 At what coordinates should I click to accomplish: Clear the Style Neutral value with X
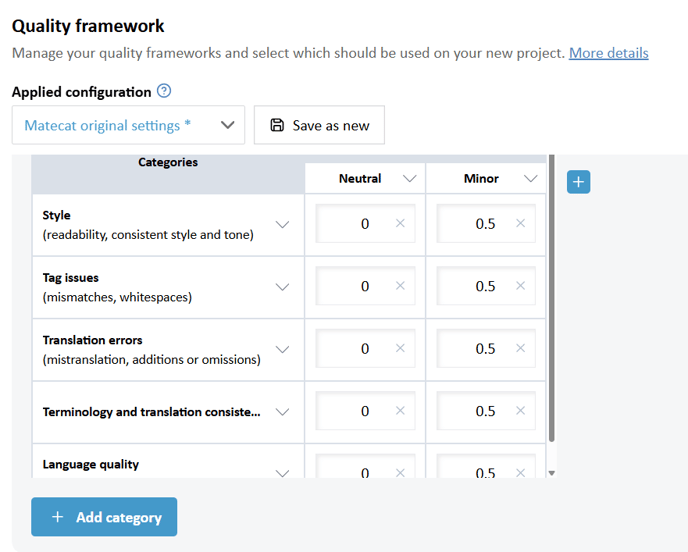tap(400, 224)
